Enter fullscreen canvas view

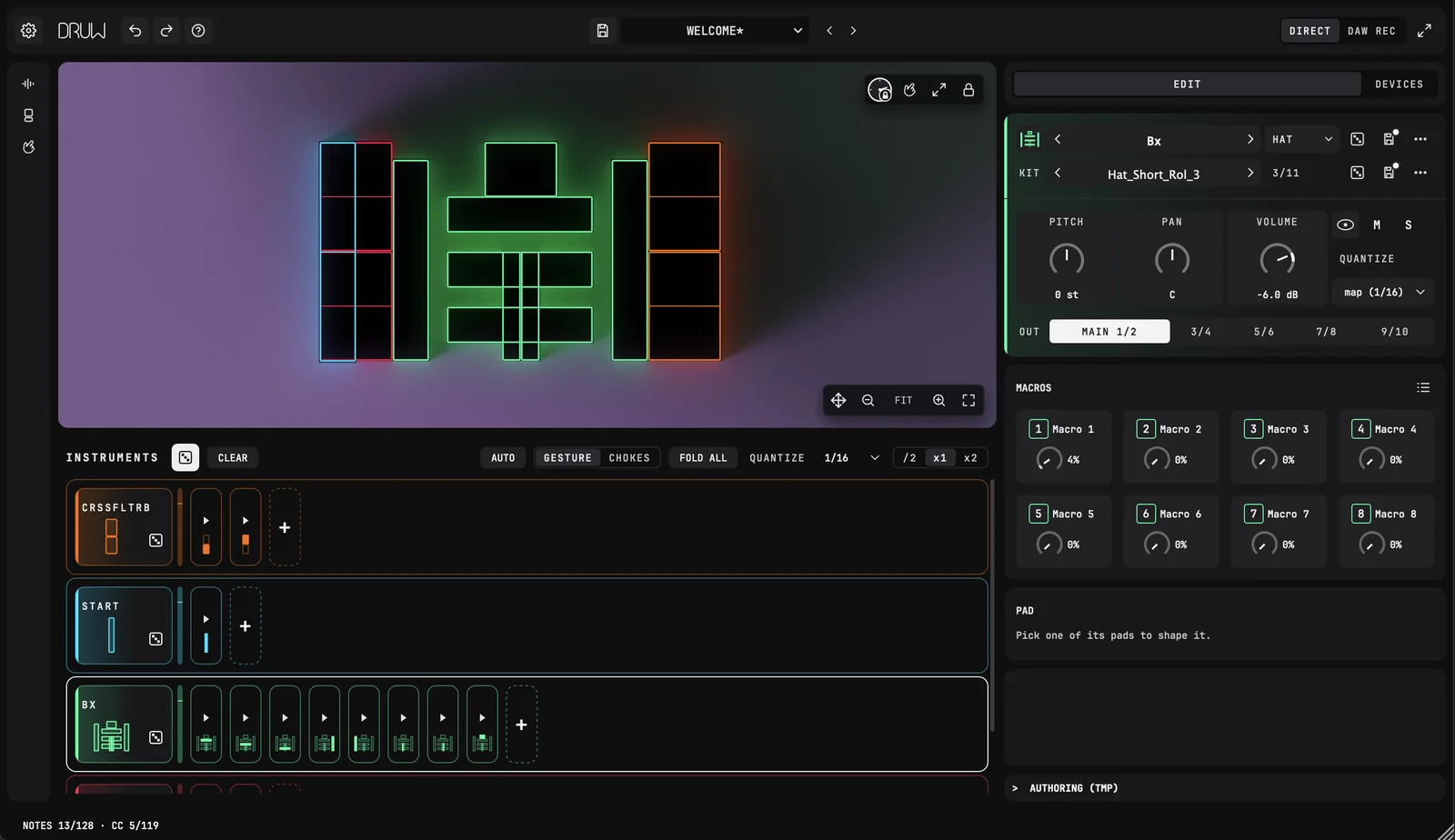coord(968,400)
